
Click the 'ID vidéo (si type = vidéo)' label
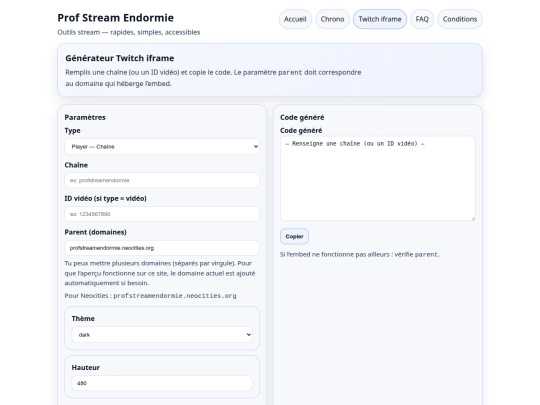pyautogui.click(x=105, y=199)
